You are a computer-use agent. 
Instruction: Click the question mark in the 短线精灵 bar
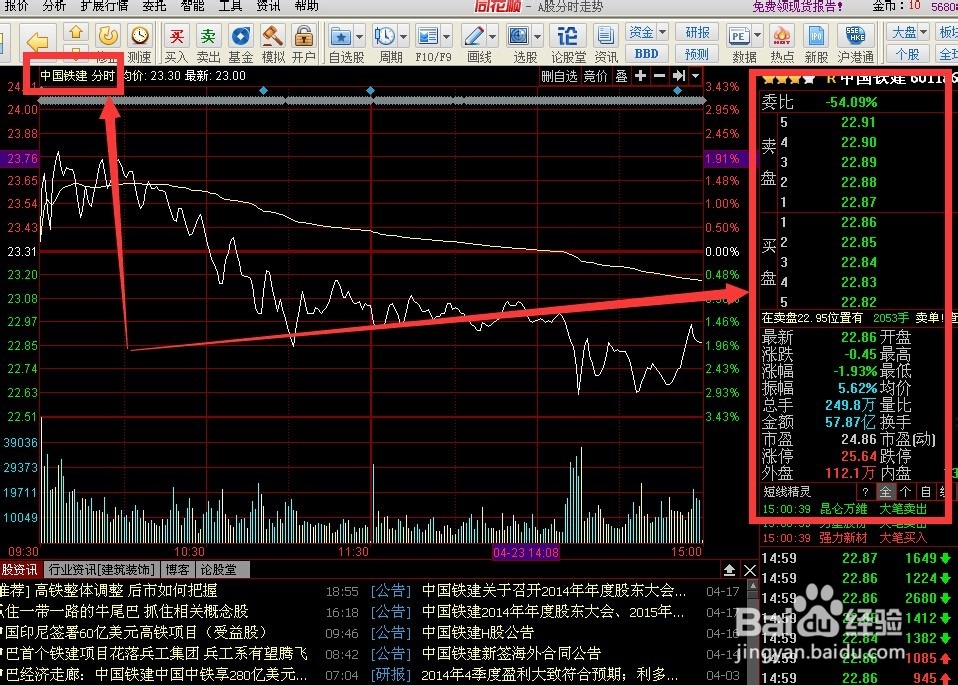click(x=865, y=492)
